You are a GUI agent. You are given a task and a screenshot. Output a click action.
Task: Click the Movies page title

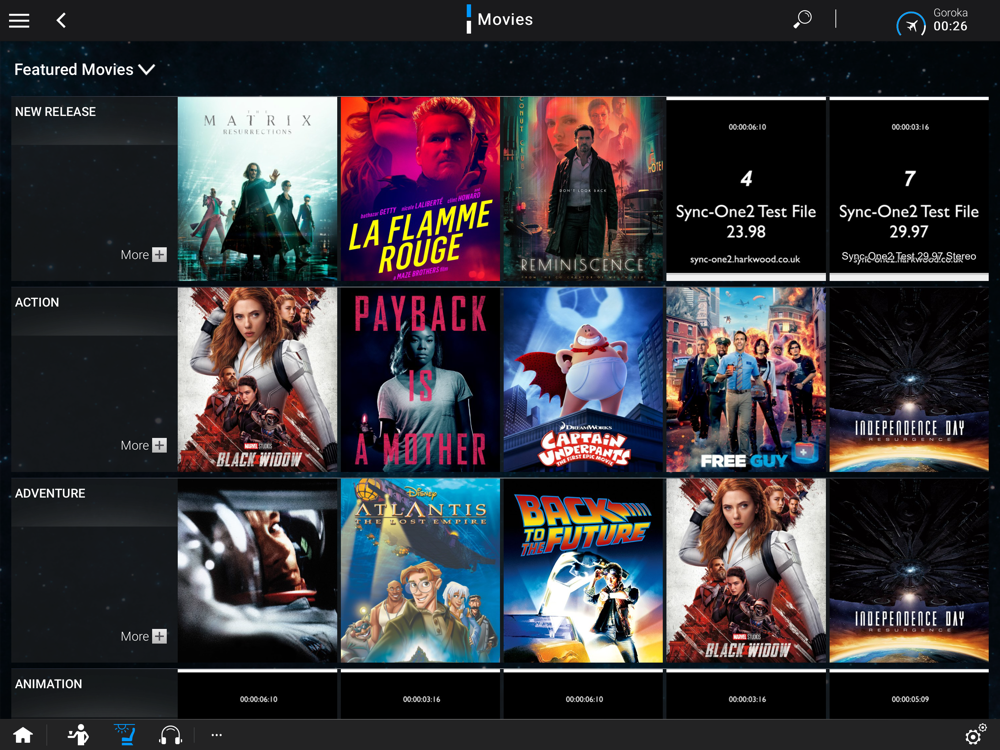pyautogui.click(x=505, y=19)
